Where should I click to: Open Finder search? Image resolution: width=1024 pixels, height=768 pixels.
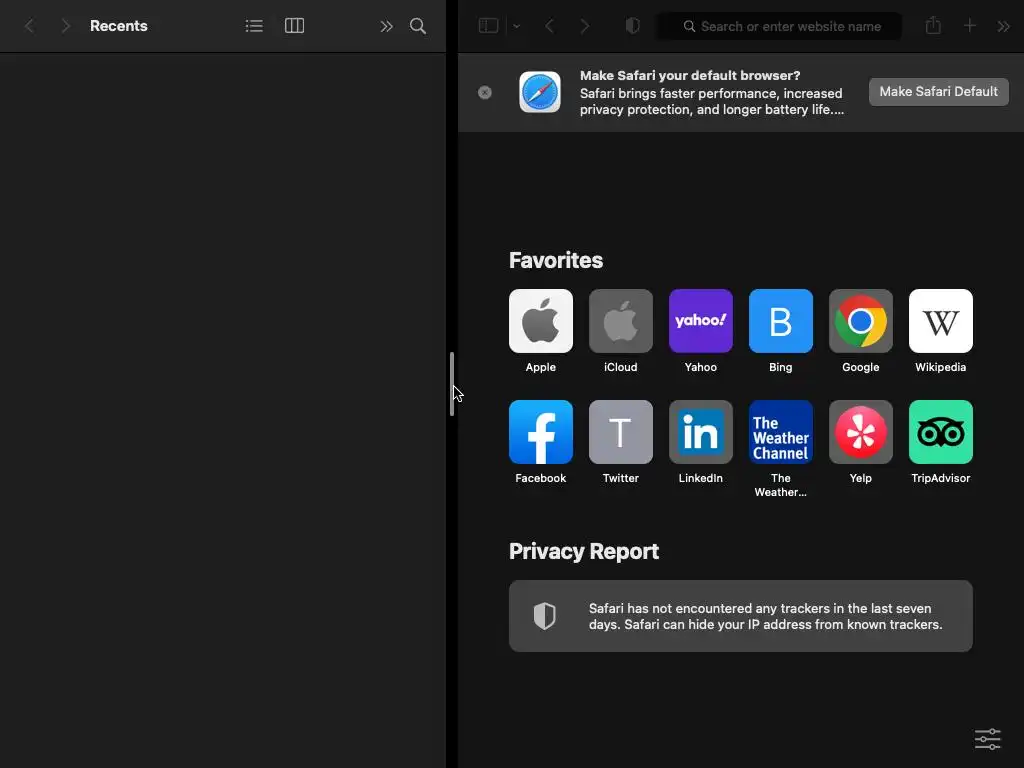(418, 26)
